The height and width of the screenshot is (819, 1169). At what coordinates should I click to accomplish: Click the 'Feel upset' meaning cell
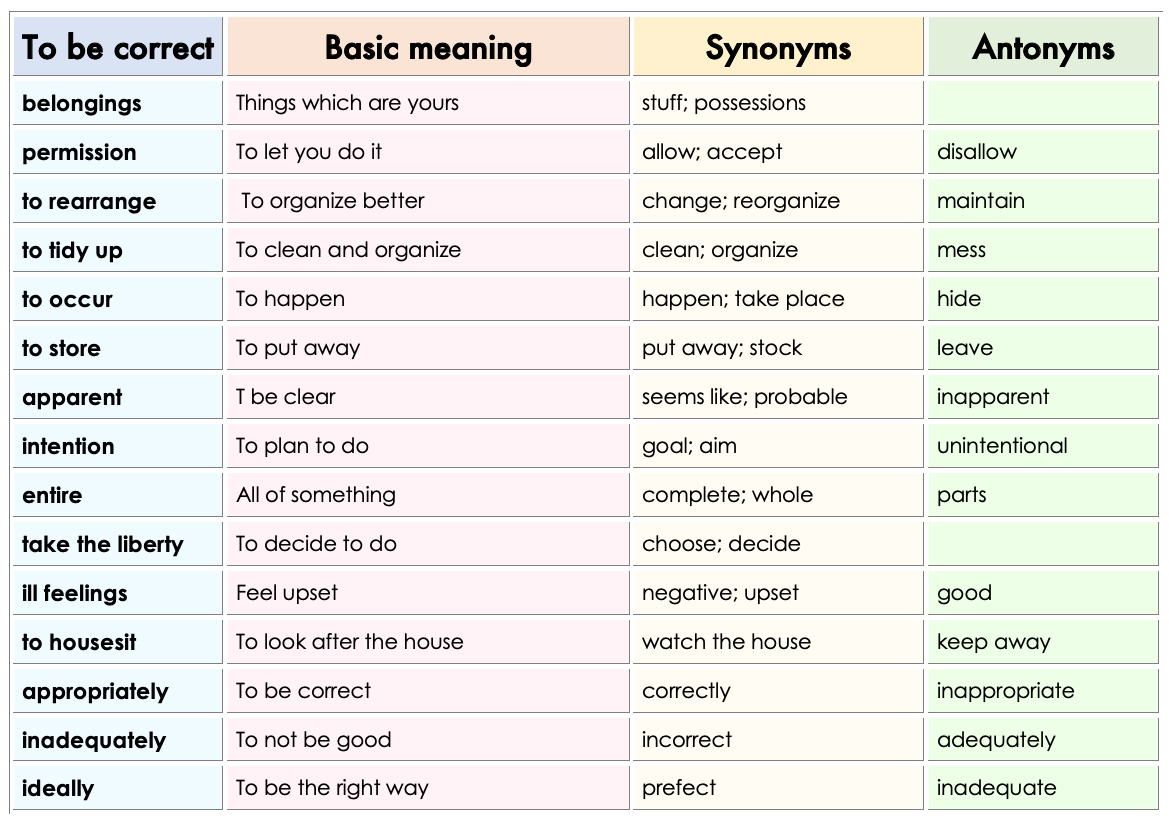pyautogui.click(x=428, y=592)
